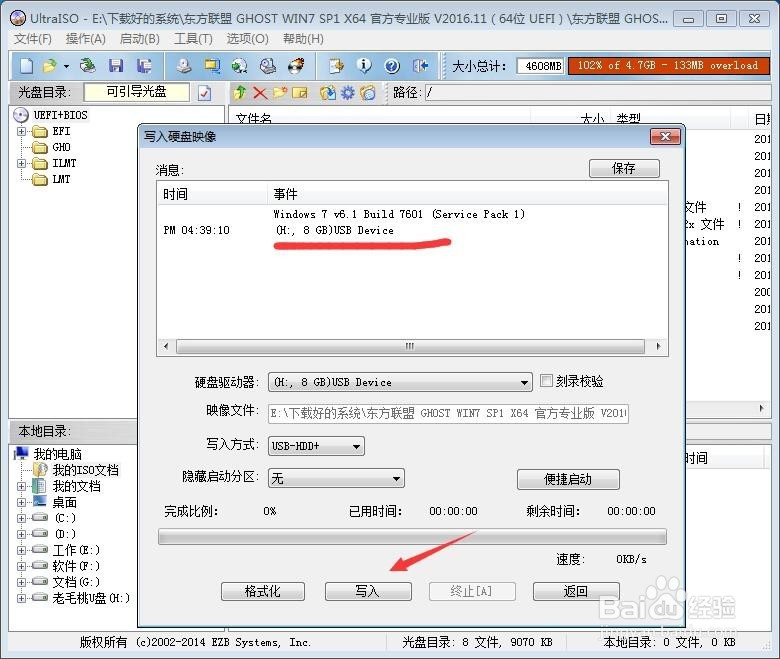Enable the 刻录校验 checkbox

coord(546,381)
